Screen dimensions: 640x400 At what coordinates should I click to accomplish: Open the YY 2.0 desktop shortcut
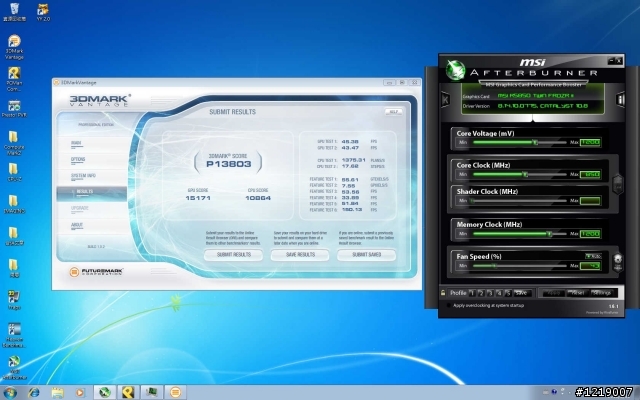tap(43, 12)
